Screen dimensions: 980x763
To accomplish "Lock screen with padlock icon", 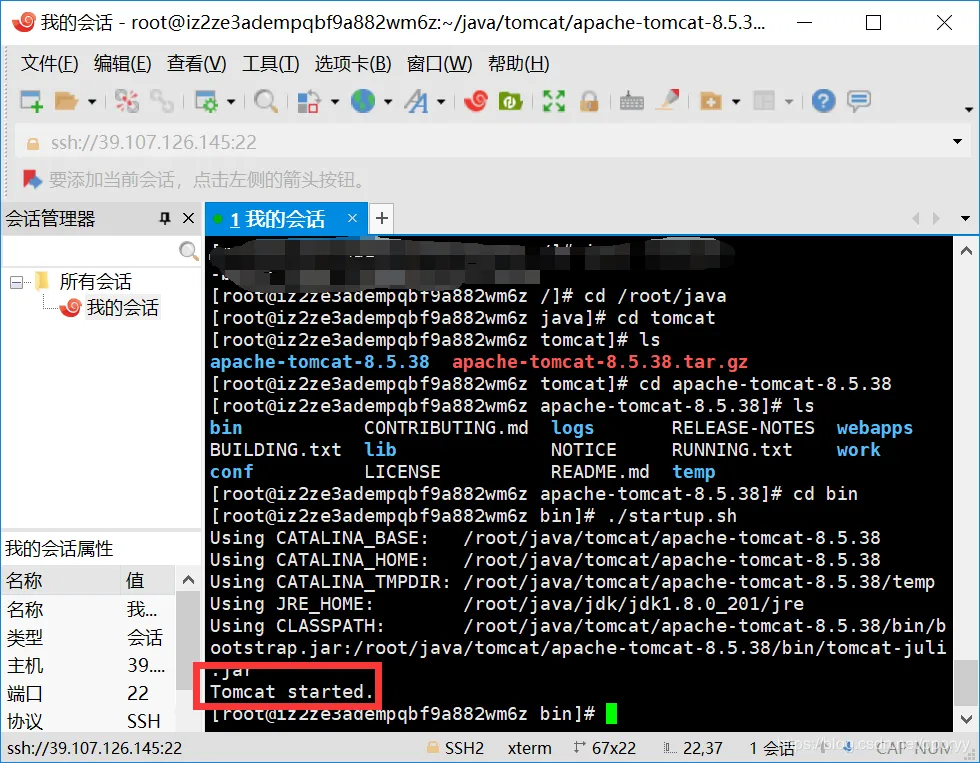I will 589,101.
